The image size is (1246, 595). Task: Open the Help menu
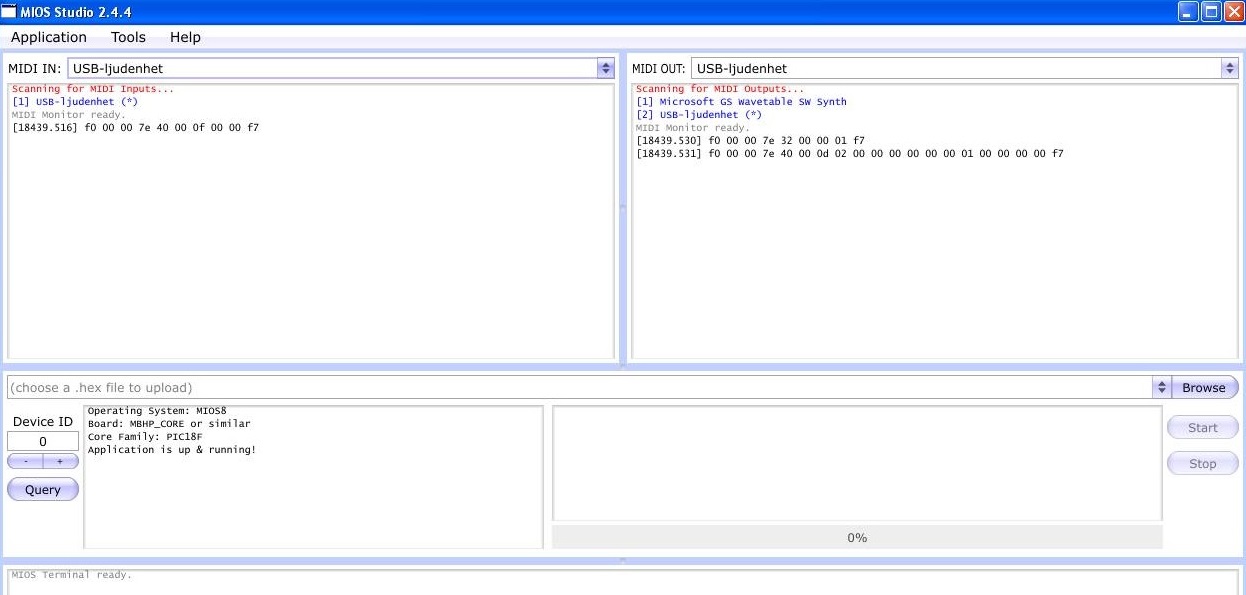[185, 37]
